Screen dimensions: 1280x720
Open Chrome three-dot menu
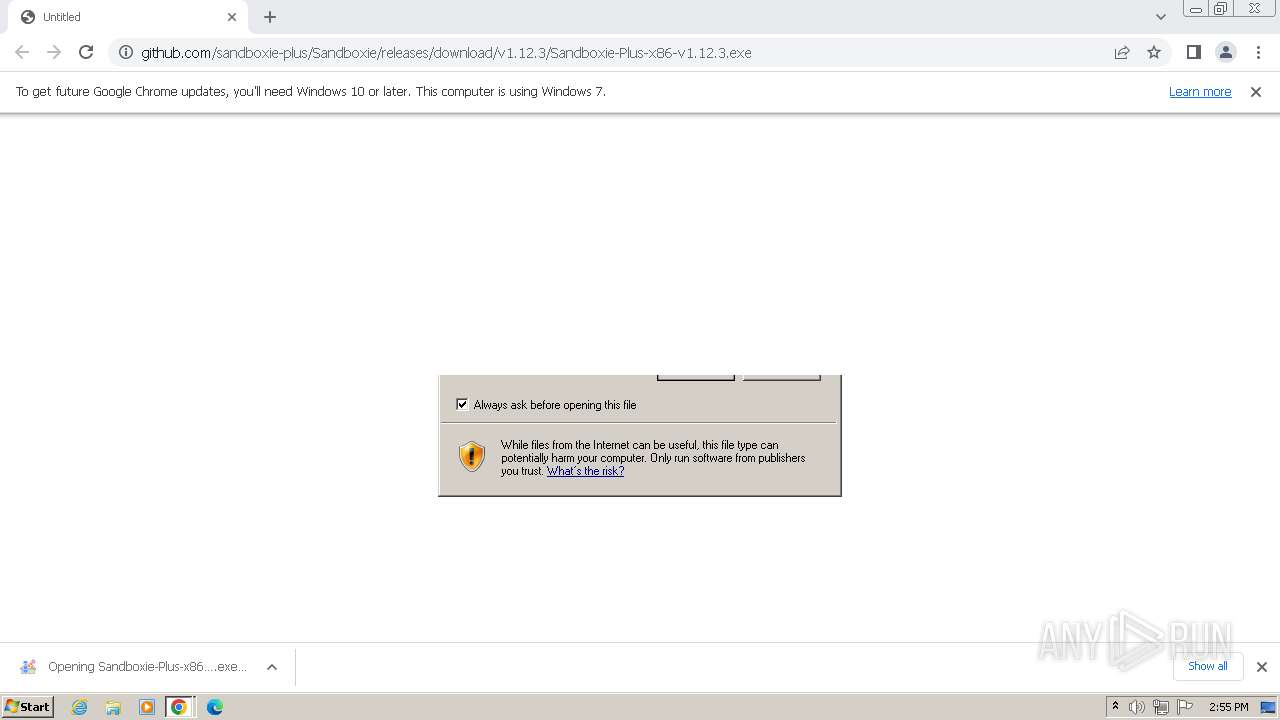[x=1258, y=52]
